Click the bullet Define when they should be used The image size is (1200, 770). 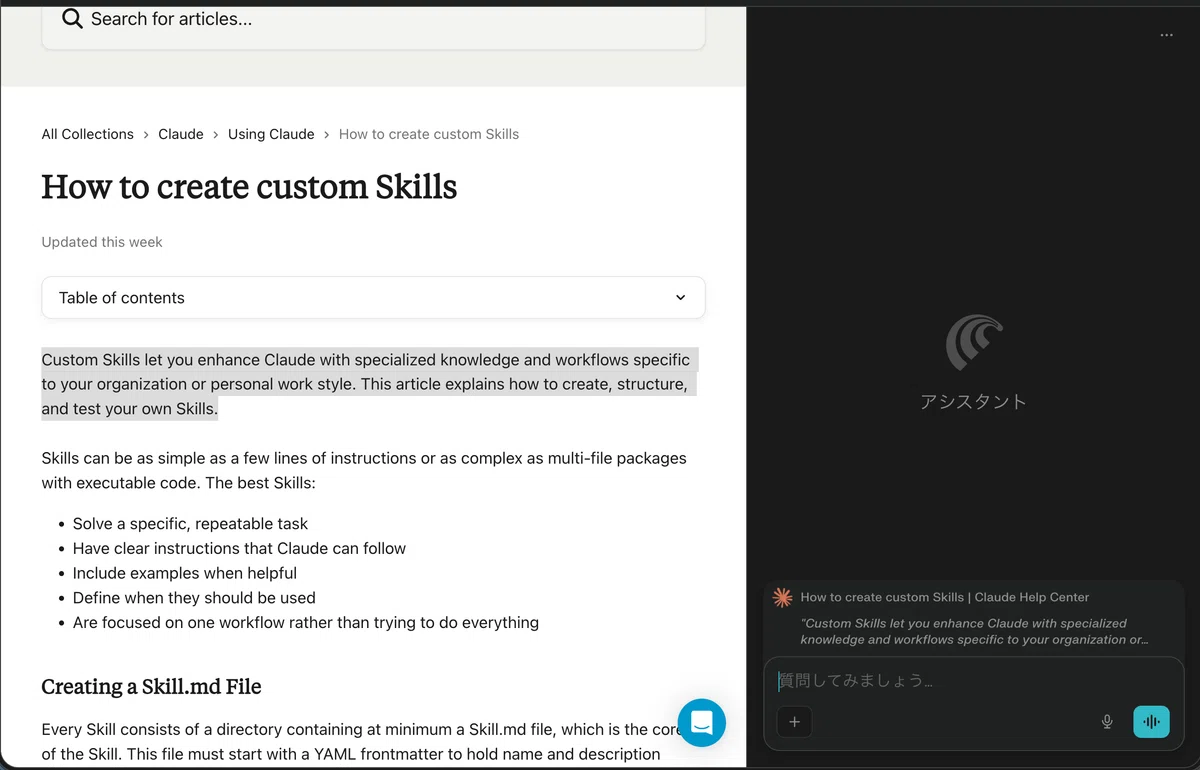[x=194, y=598]
